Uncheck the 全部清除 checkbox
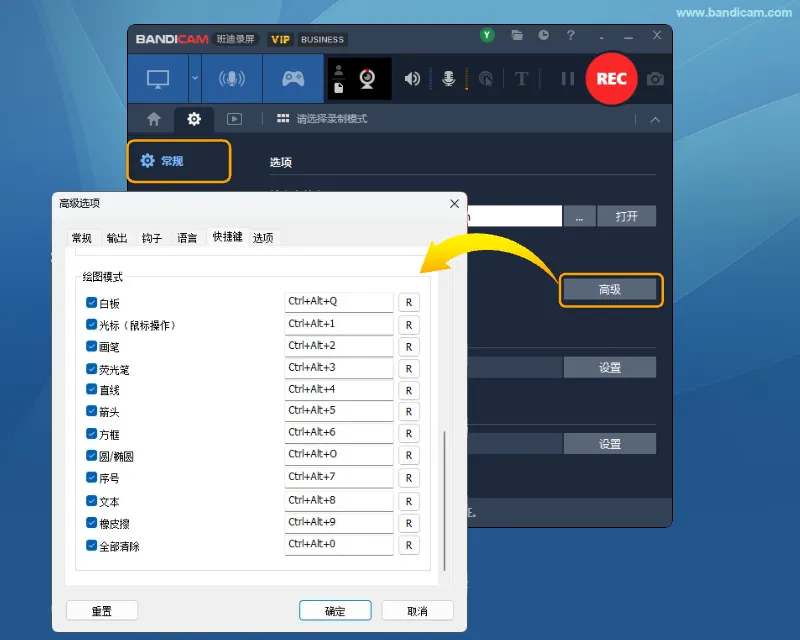 (92, 545)
